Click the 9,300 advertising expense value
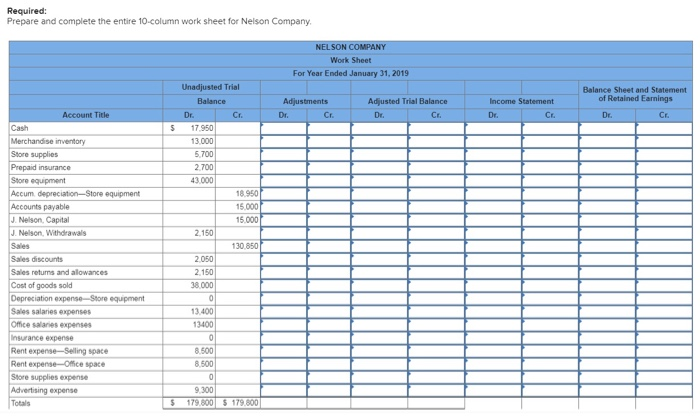 coord(204,390)
